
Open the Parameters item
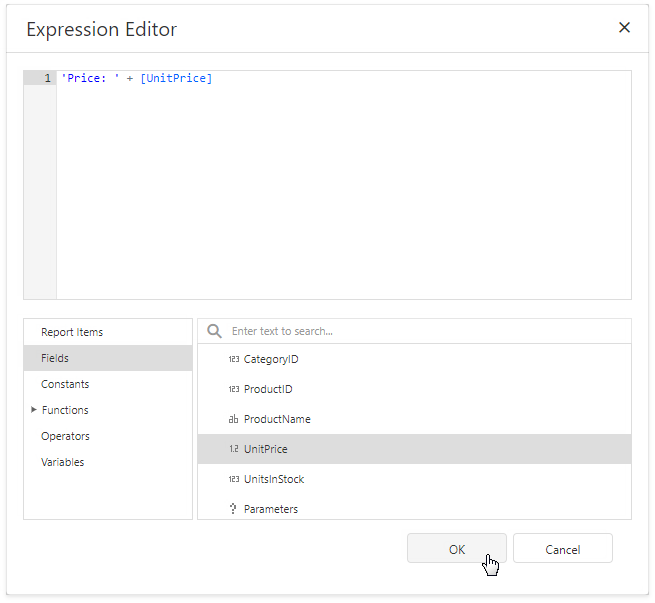[x=414, y=509]
